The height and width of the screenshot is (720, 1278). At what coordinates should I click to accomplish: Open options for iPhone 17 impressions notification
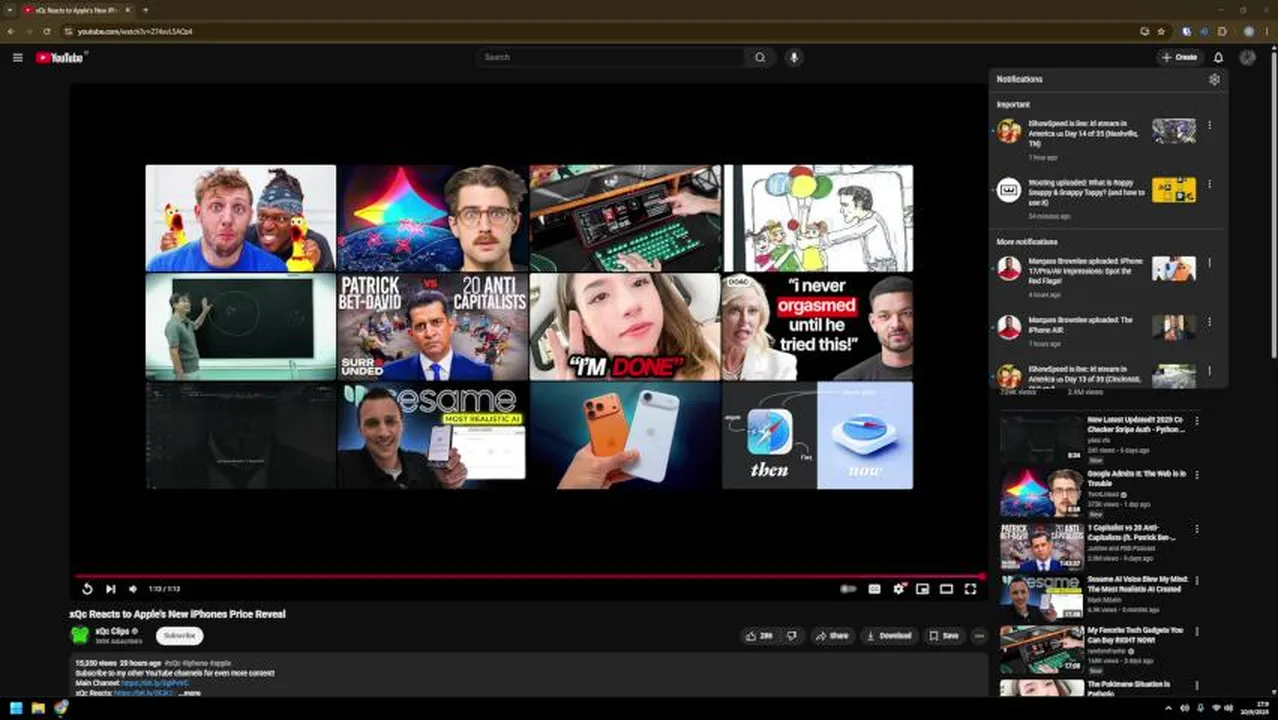pyautogui.click(x=1209, y=264)
